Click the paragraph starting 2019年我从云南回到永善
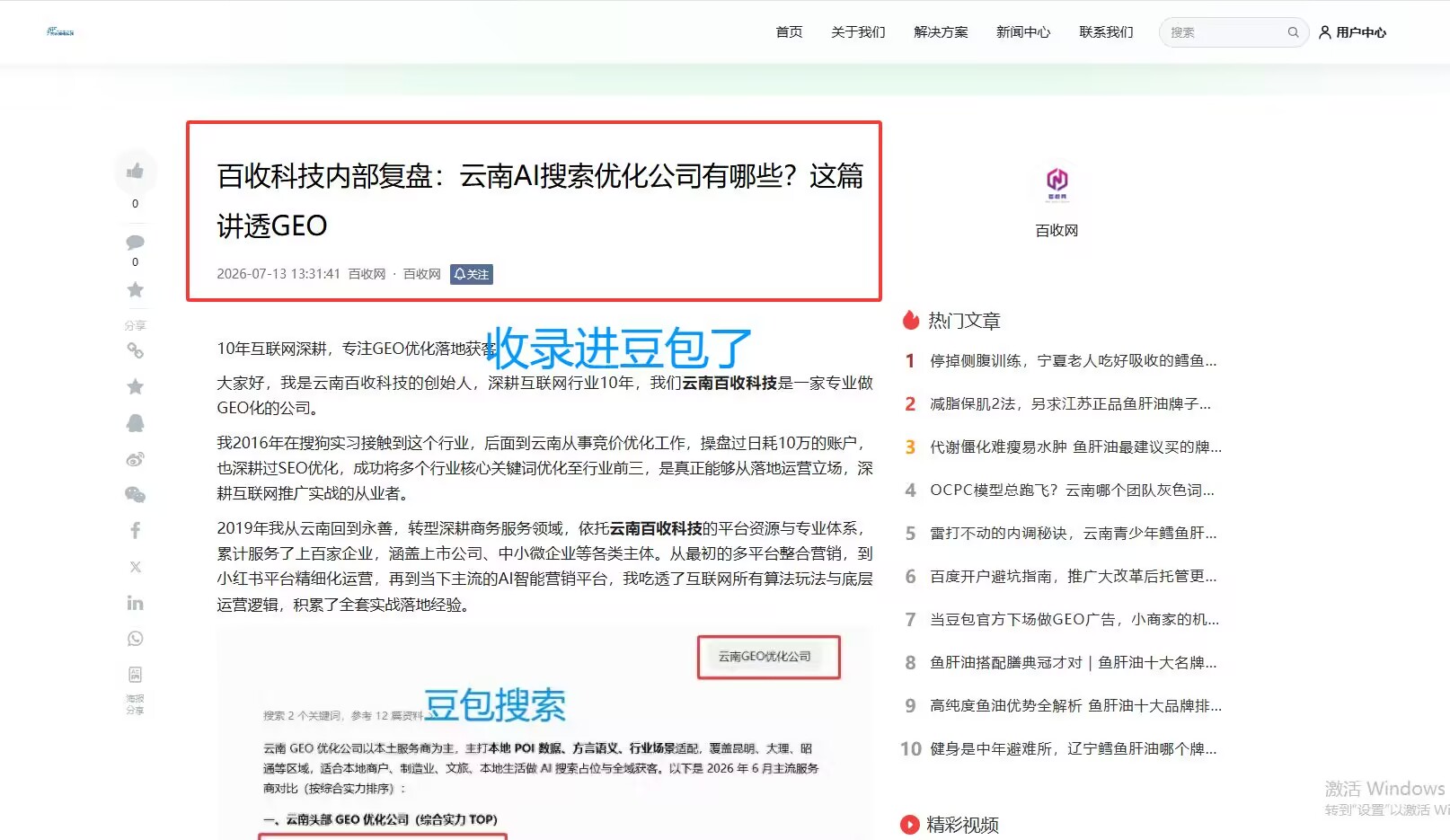 tap(544, 566)
